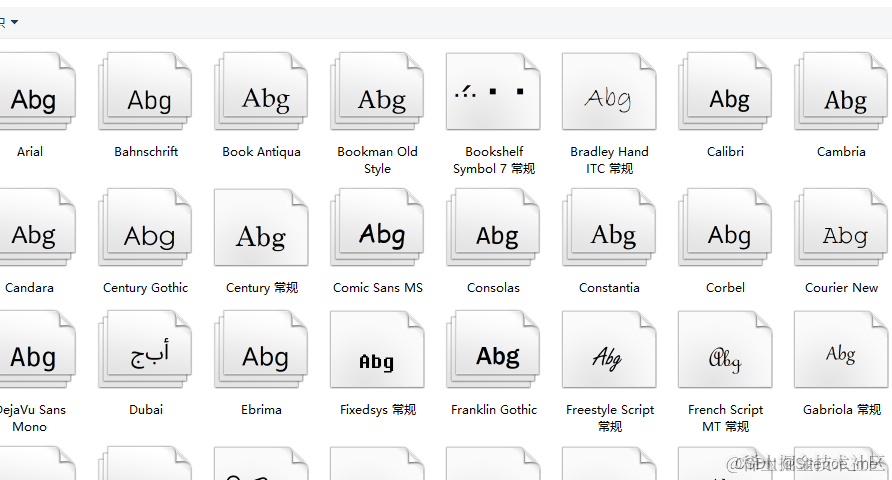
Task: Click the "Century Gothic" label text
Action: pyautogui.click(x=145, y=288)
